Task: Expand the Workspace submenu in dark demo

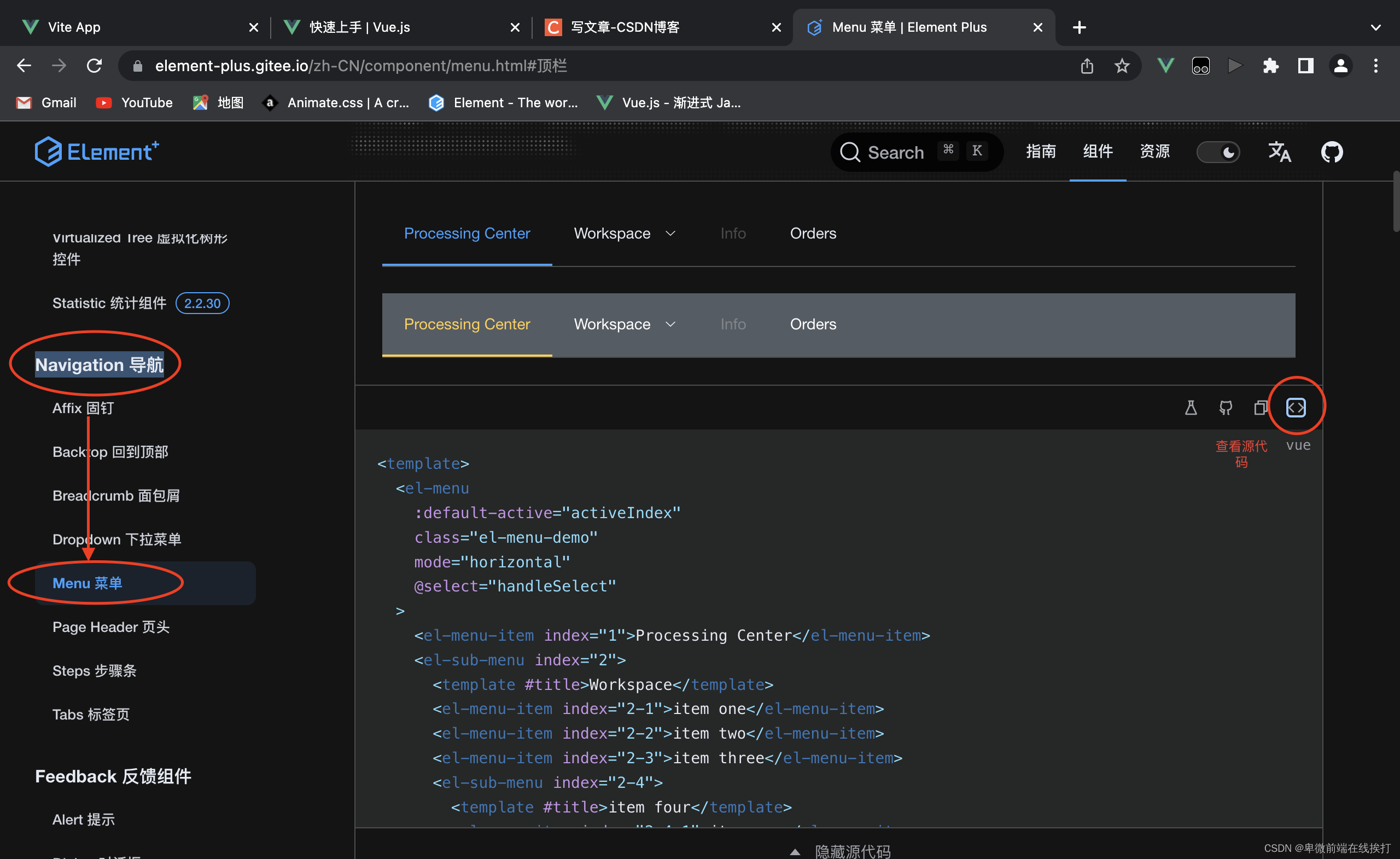Action: pyautogui.click(x=624, y=324)
